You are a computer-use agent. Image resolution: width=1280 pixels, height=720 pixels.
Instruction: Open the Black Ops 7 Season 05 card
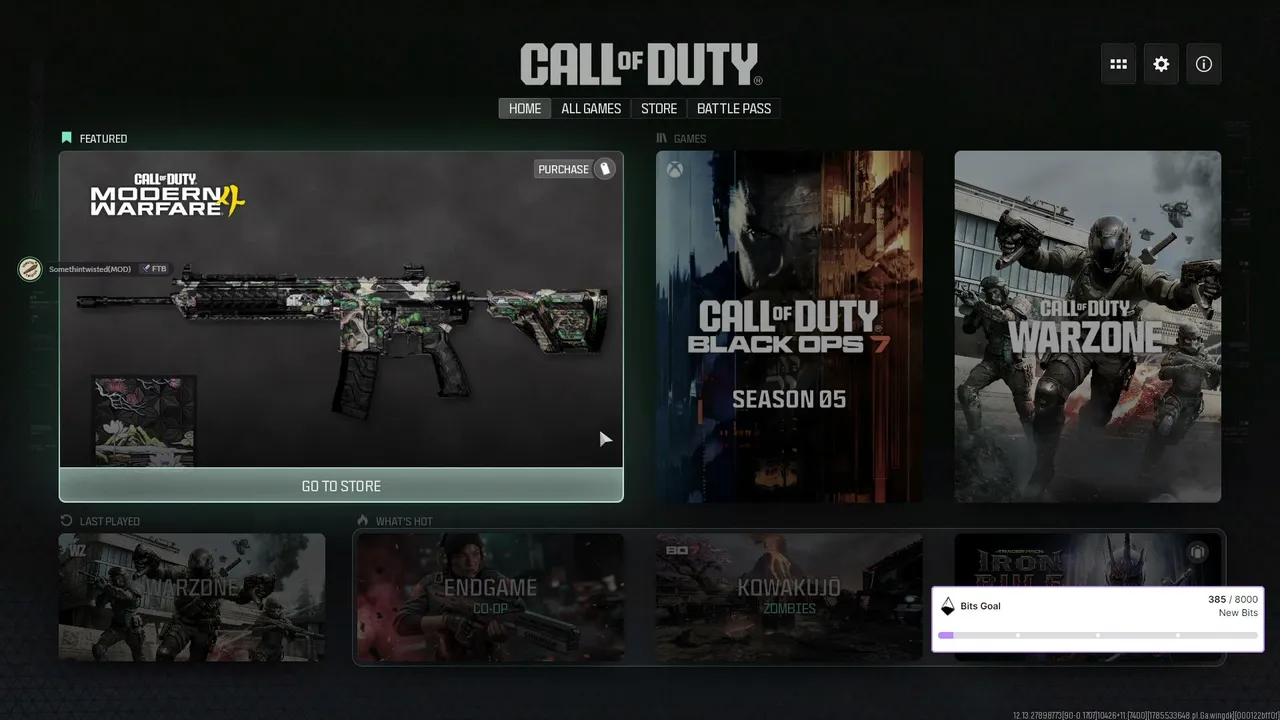(x=789, y=327)
